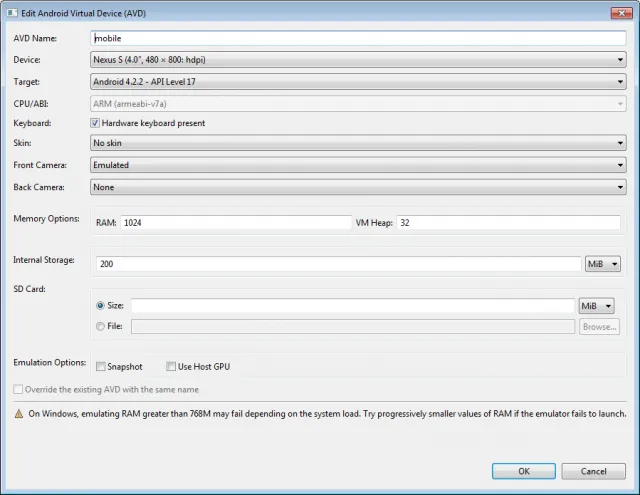Image resolution: width=640 pixels, height=495 pixels.
Task: Select the SD Card File radio button
Action: point(100,326)
